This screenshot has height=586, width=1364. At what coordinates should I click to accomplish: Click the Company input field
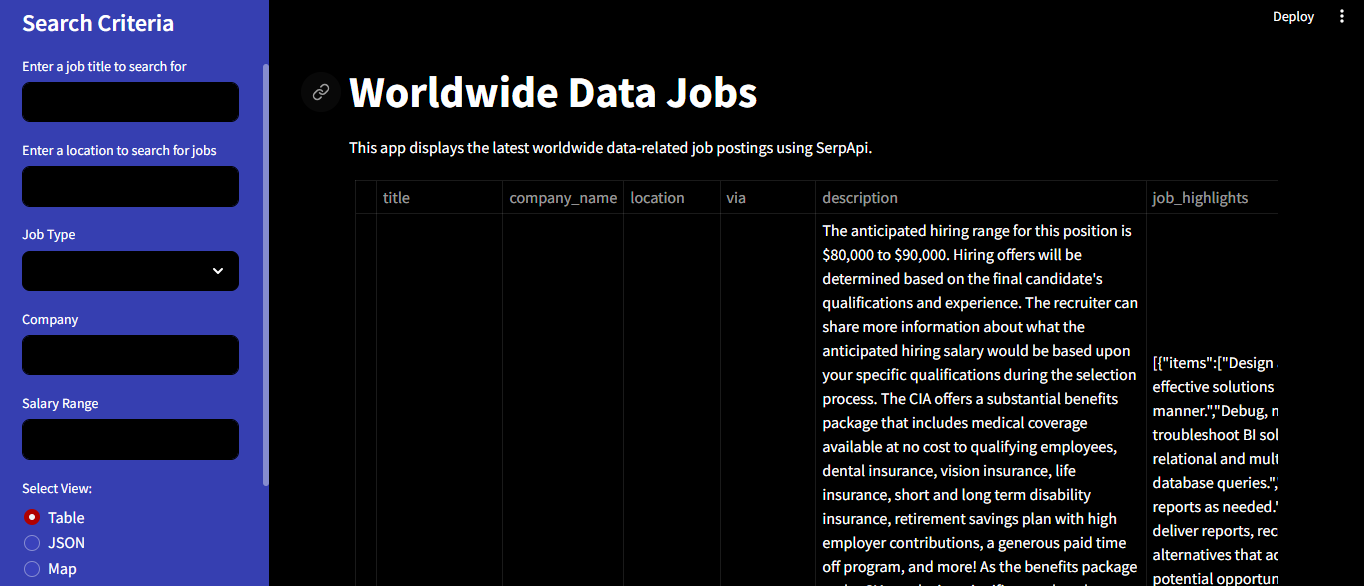click(x=130, y=355)
